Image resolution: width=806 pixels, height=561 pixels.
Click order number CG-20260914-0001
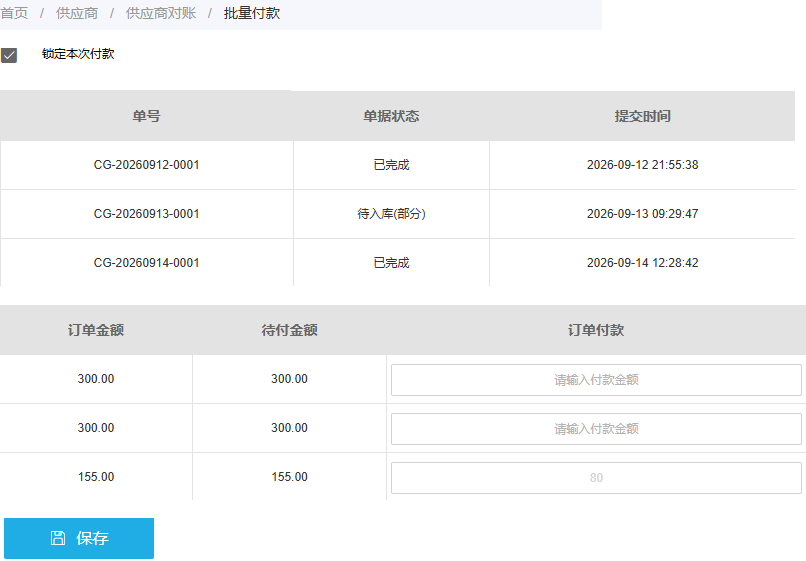click(x=146, y=263)
